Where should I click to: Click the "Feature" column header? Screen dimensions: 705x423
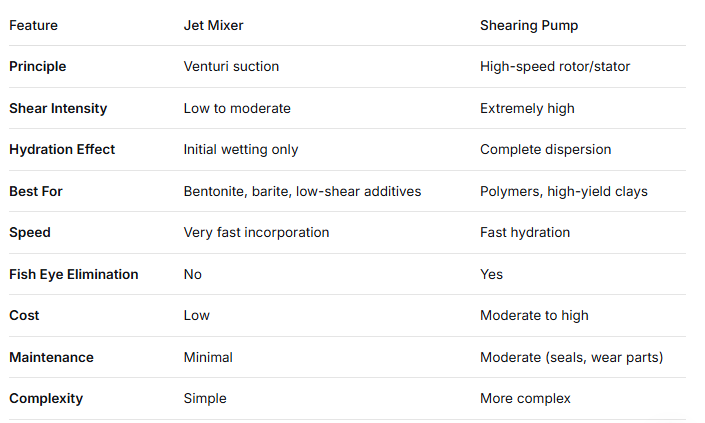[34, 25]
